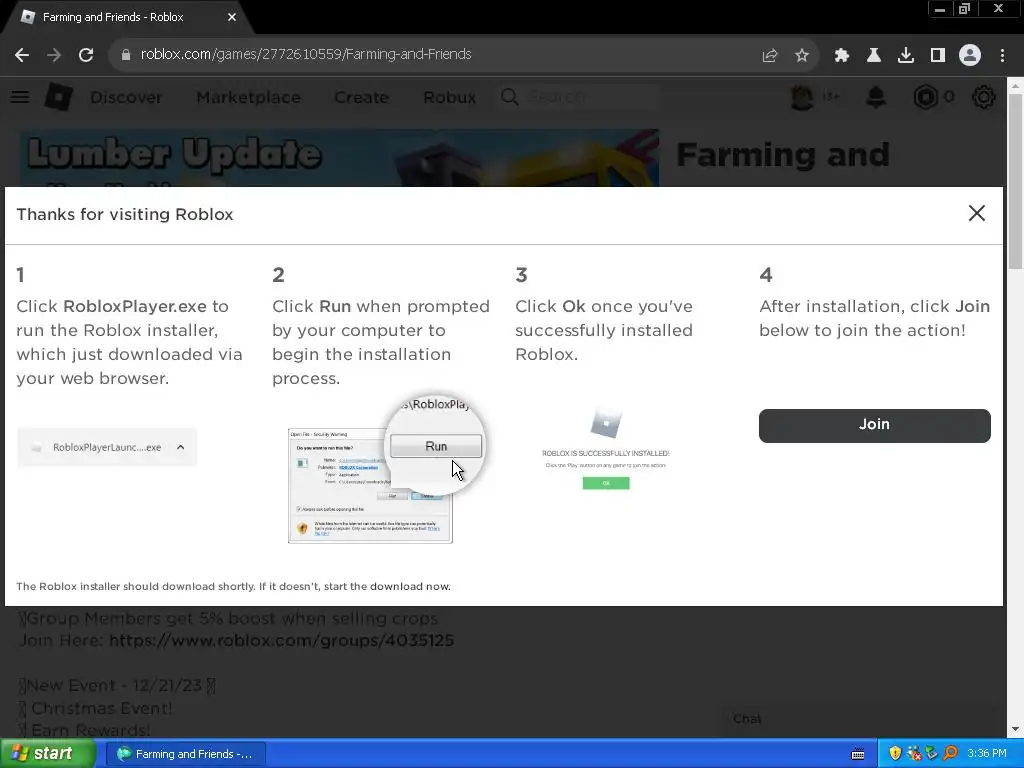The width and height of the screenshot is (1024, 768).
Task: Click the 'Christmas Event!' description line
Action: pyautogui.click(x=101, y=708)
